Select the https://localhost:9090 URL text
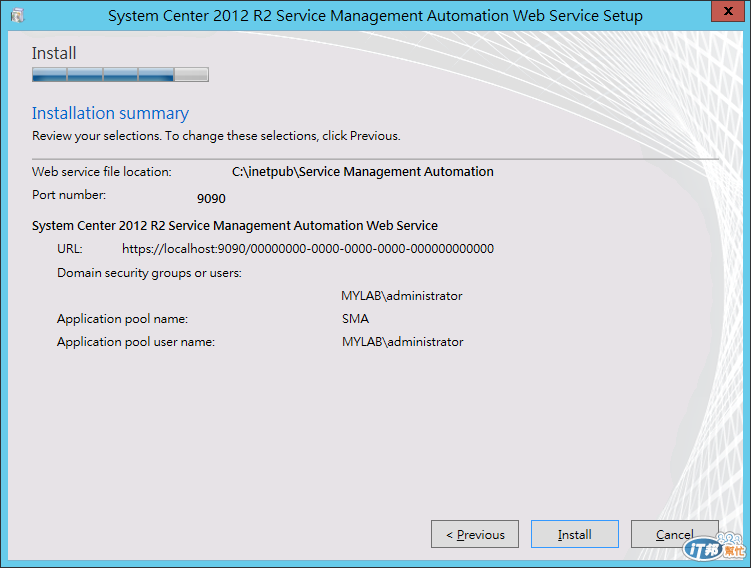Viewport: 751px width, 568px height. (307, 249)
